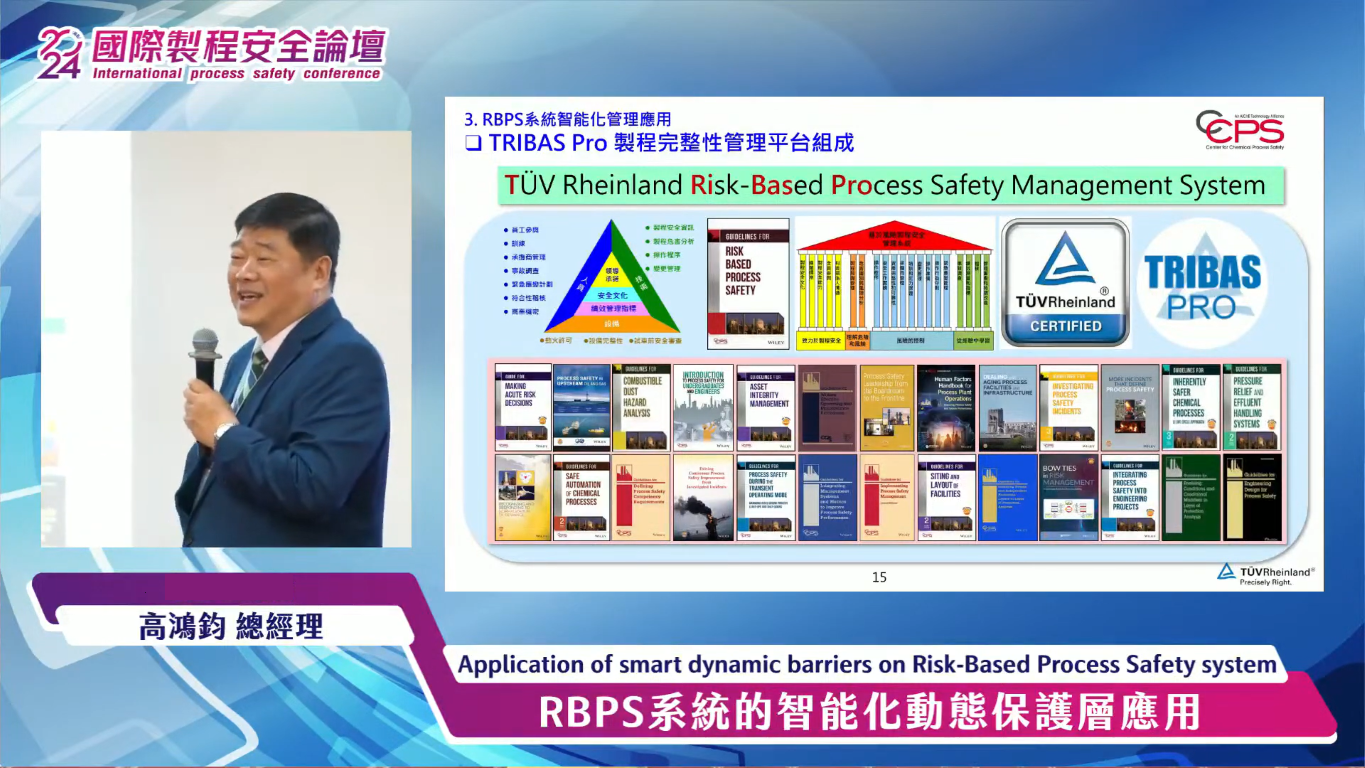
Task: Select the Human Factors Handbook book cover
Action: [x=946, y=408]
